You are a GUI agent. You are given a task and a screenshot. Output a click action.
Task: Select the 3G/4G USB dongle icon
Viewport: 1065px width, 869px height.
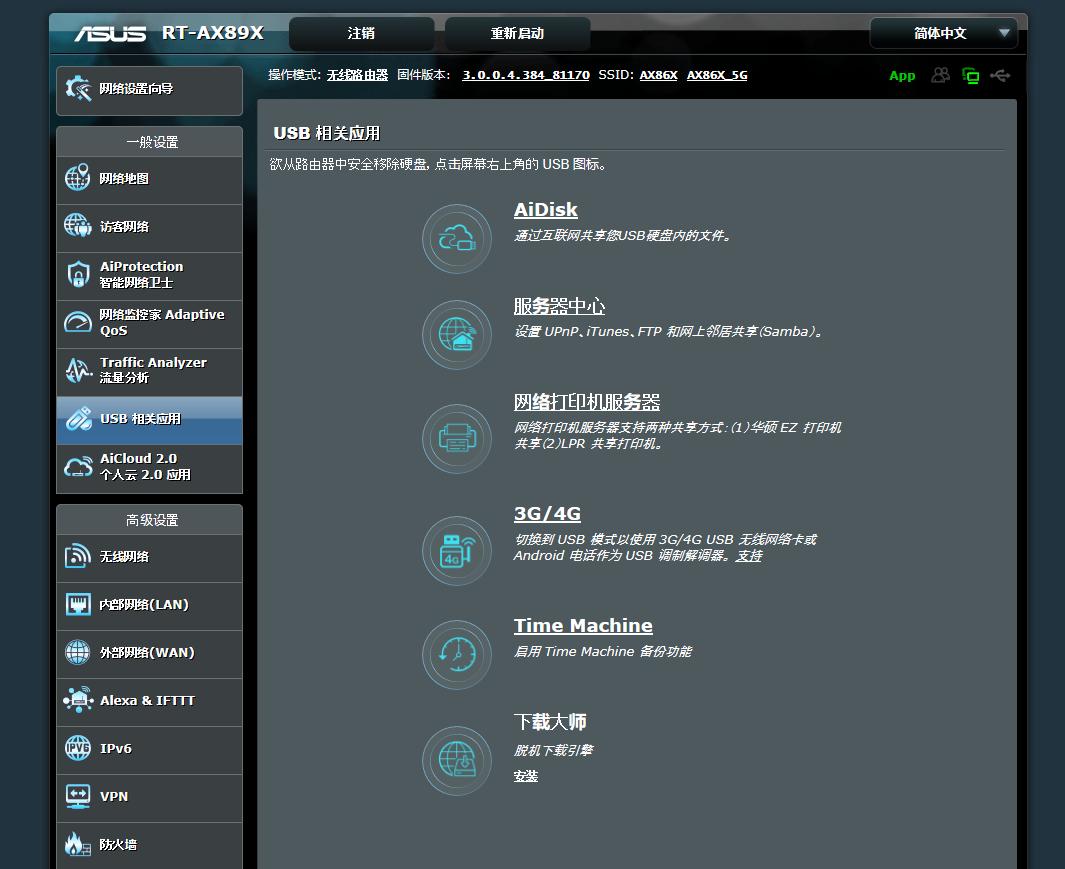click(x=456, y=550)
